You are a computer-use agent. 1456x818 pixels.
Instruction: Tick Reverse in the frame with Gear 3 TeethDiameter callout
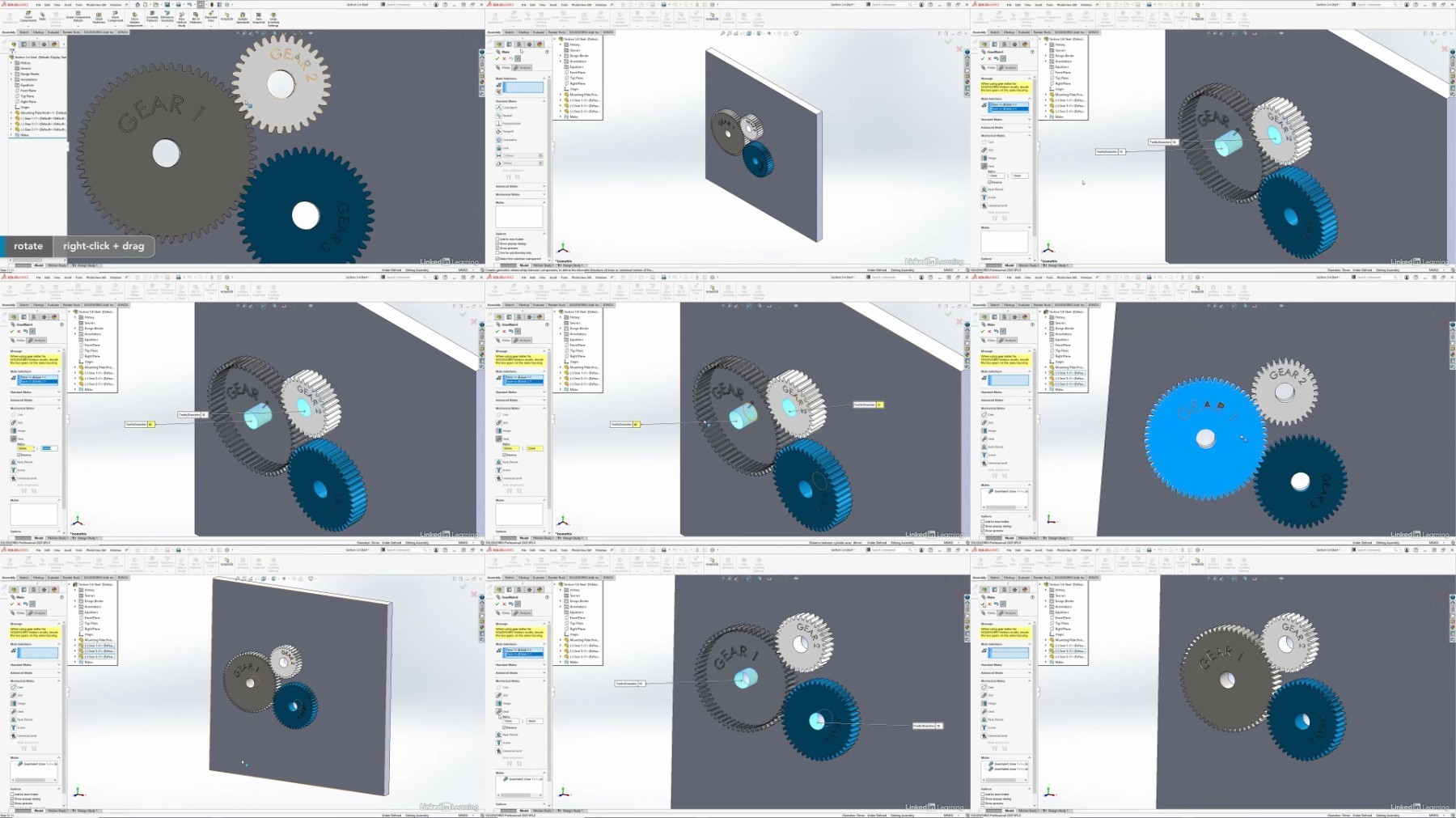coord(504,727)
